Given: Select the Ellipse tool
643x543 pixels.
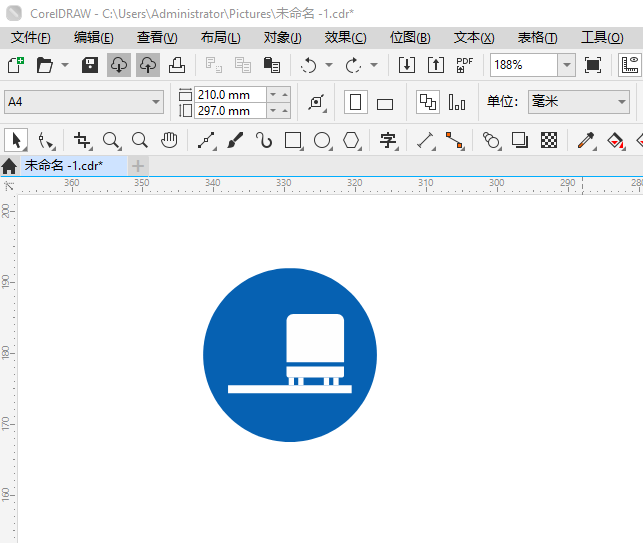Looking at the screenshot, I should point(322,140).
